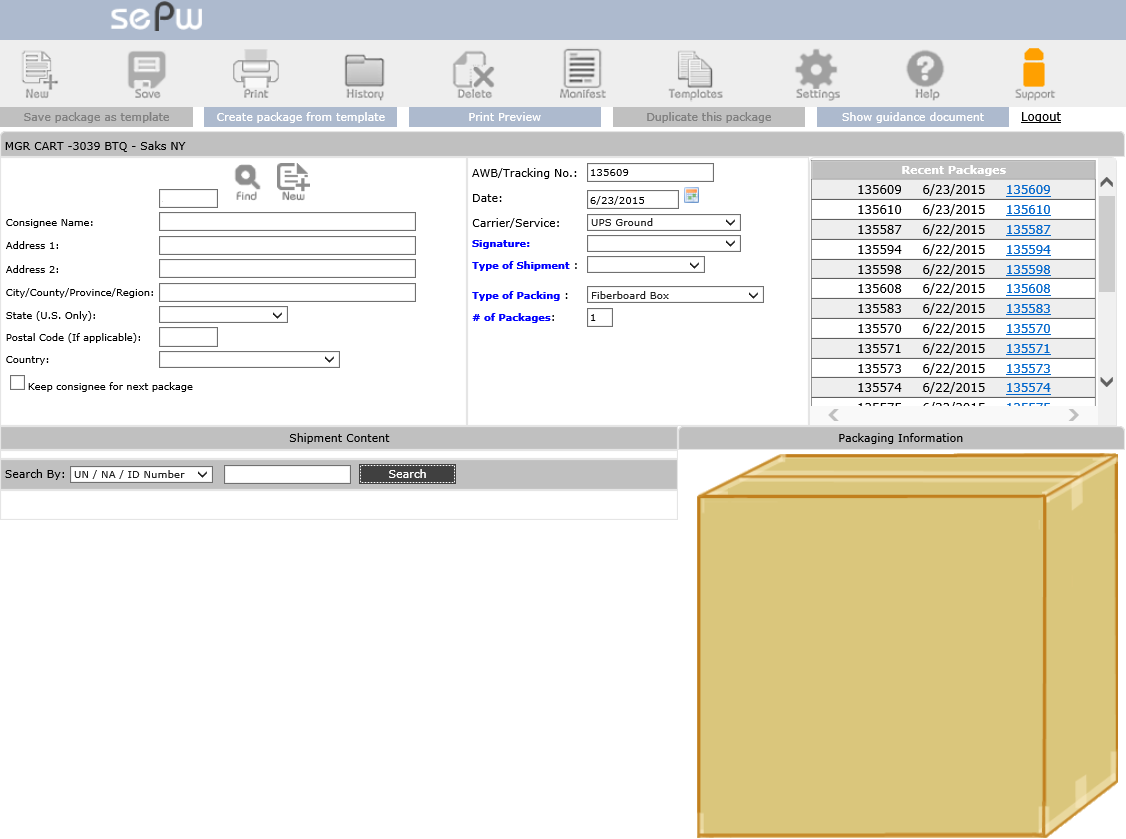Open recent package link 135571

click(x=1028, y=348)
